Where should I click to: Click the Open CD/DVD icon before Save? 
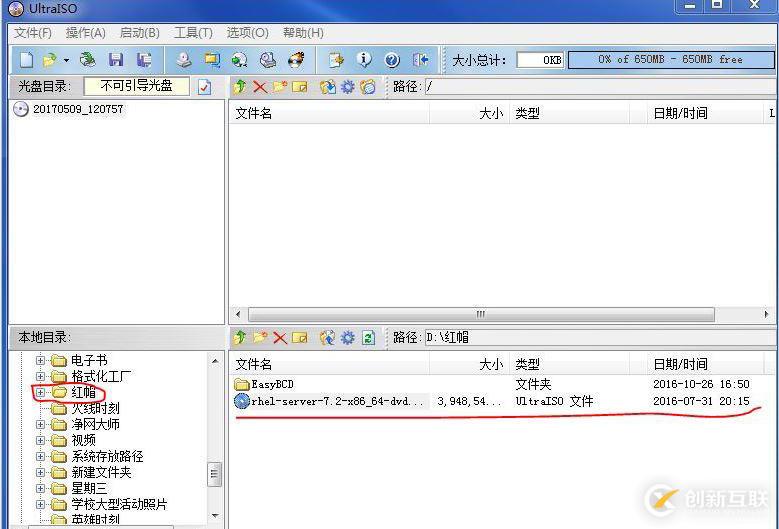88,60
